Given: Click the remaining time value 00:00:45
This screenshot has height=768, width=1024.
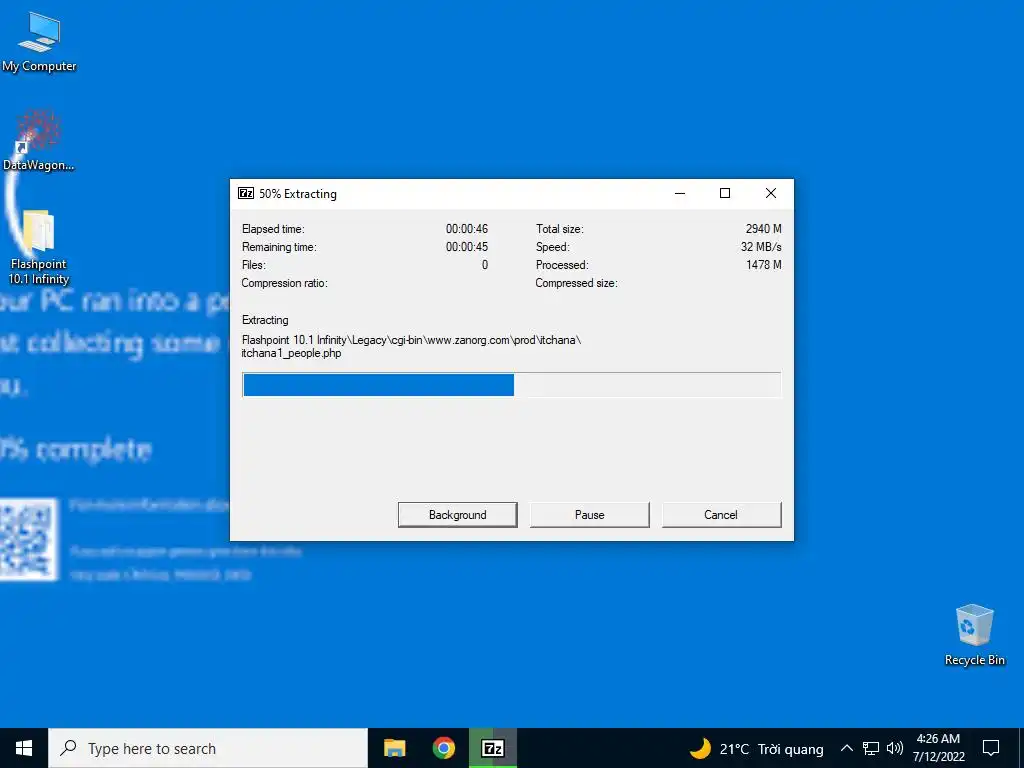Looking at the screenshot, I should [x=467, y=247].
